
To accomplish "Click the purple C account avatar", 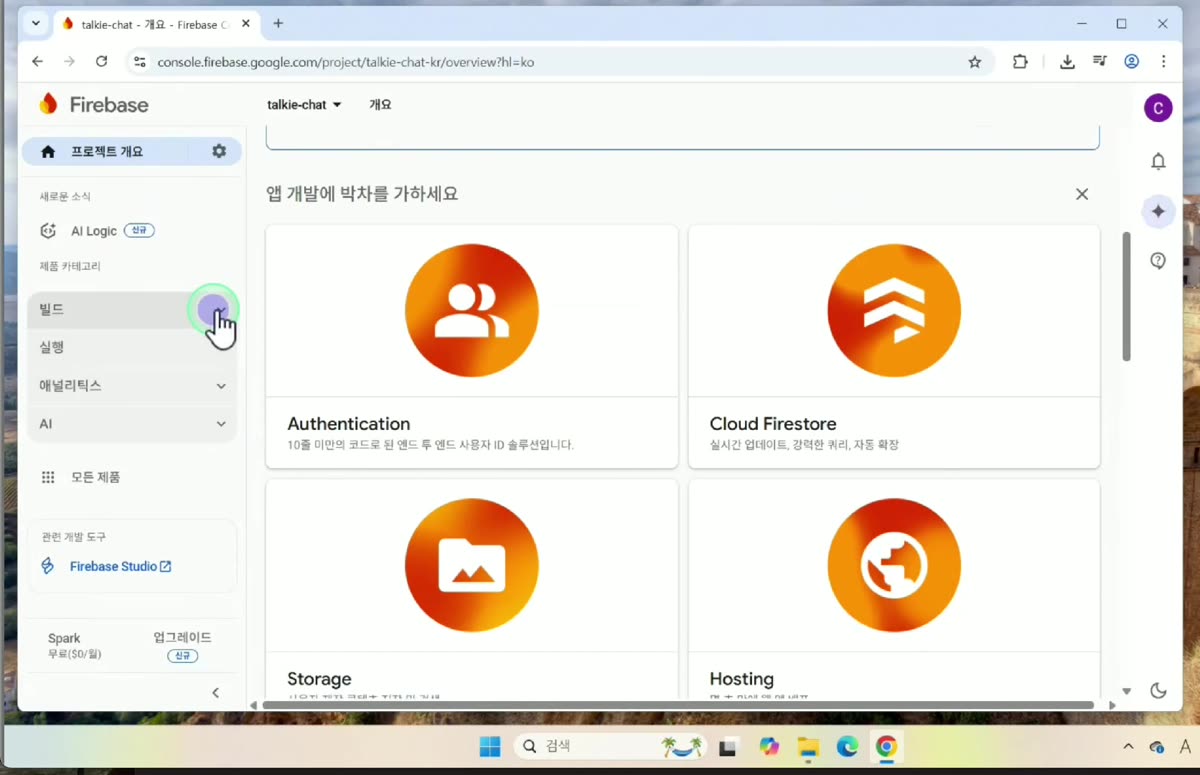I will click(1158, 108).
